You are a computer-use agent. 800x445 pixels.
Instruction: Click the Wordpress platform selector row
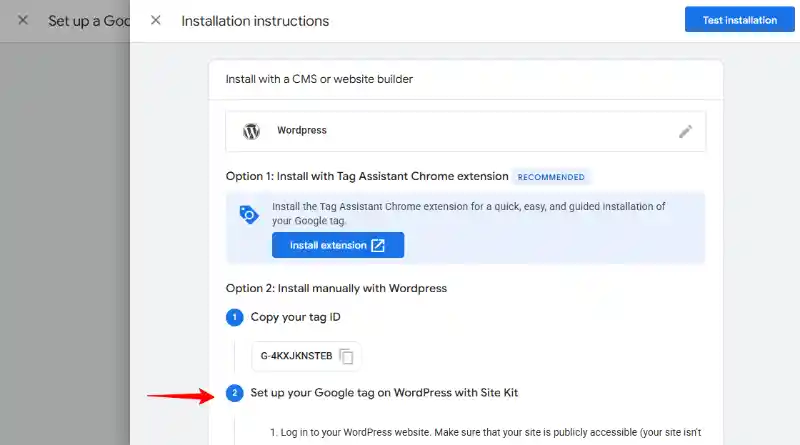pos(465,131)
